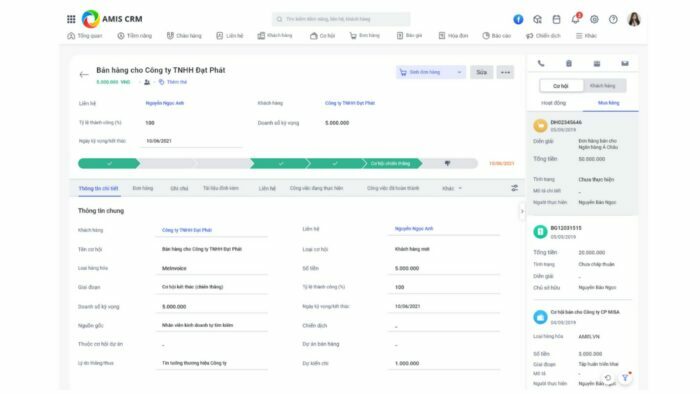Screen dimensions: 700x394
Task: Click the email envelope icon in right panel
Action: click(625, 63)
